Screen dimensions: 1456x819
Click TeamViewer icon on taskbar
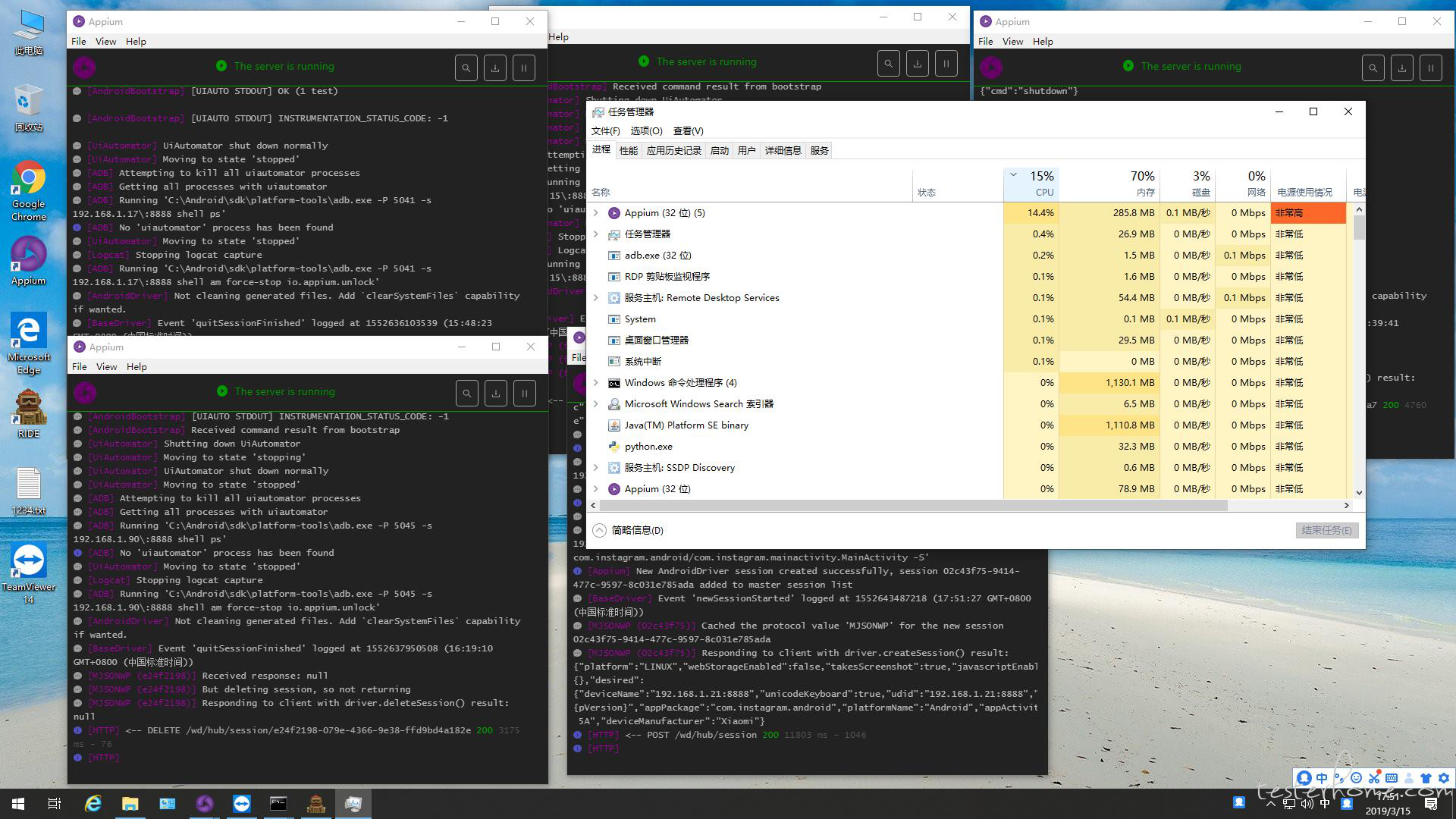pos(242,804)
